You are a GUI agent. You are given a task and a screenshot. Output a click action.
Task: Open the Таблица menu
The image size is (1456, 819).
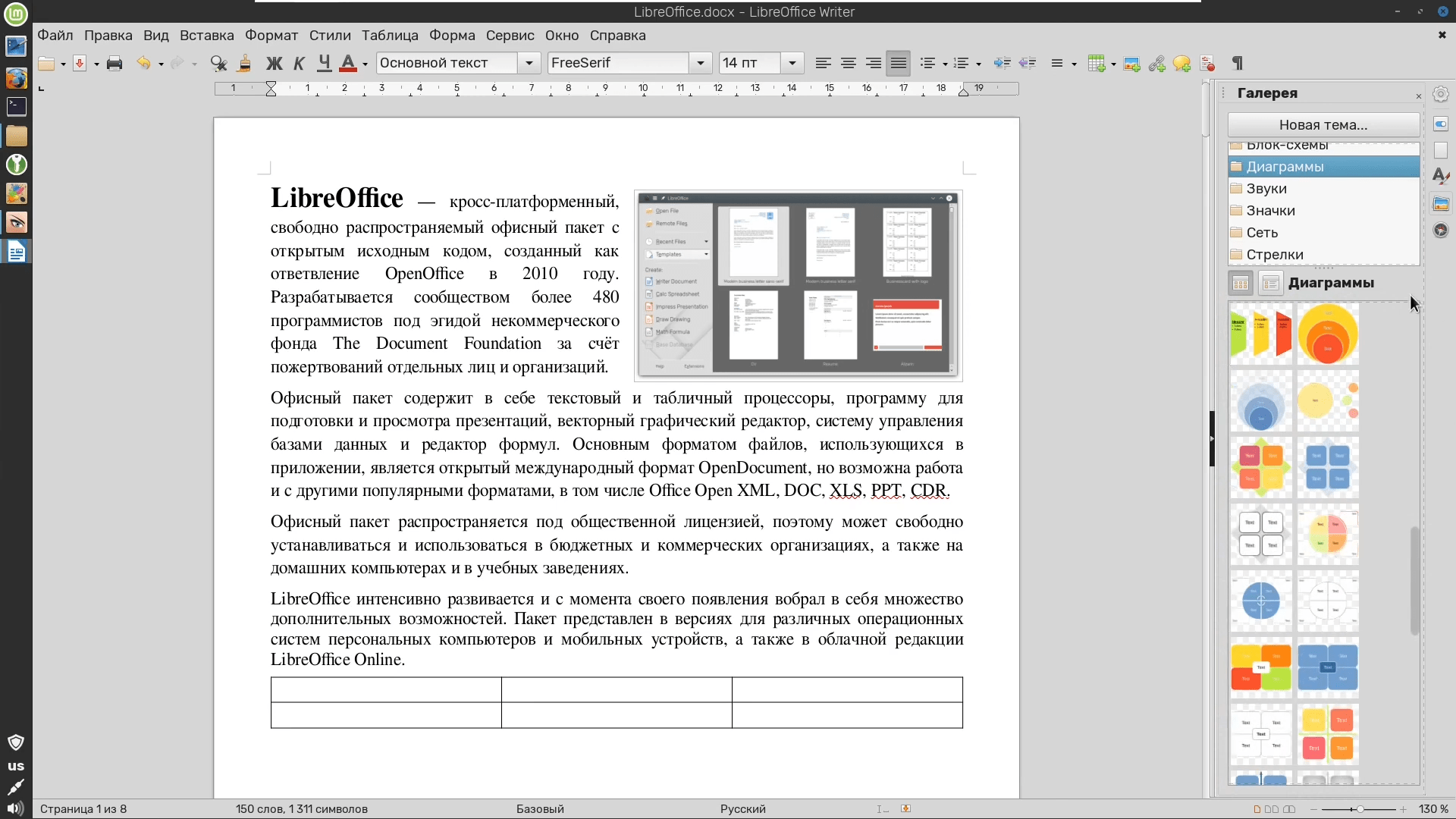(x=390, y=36)
